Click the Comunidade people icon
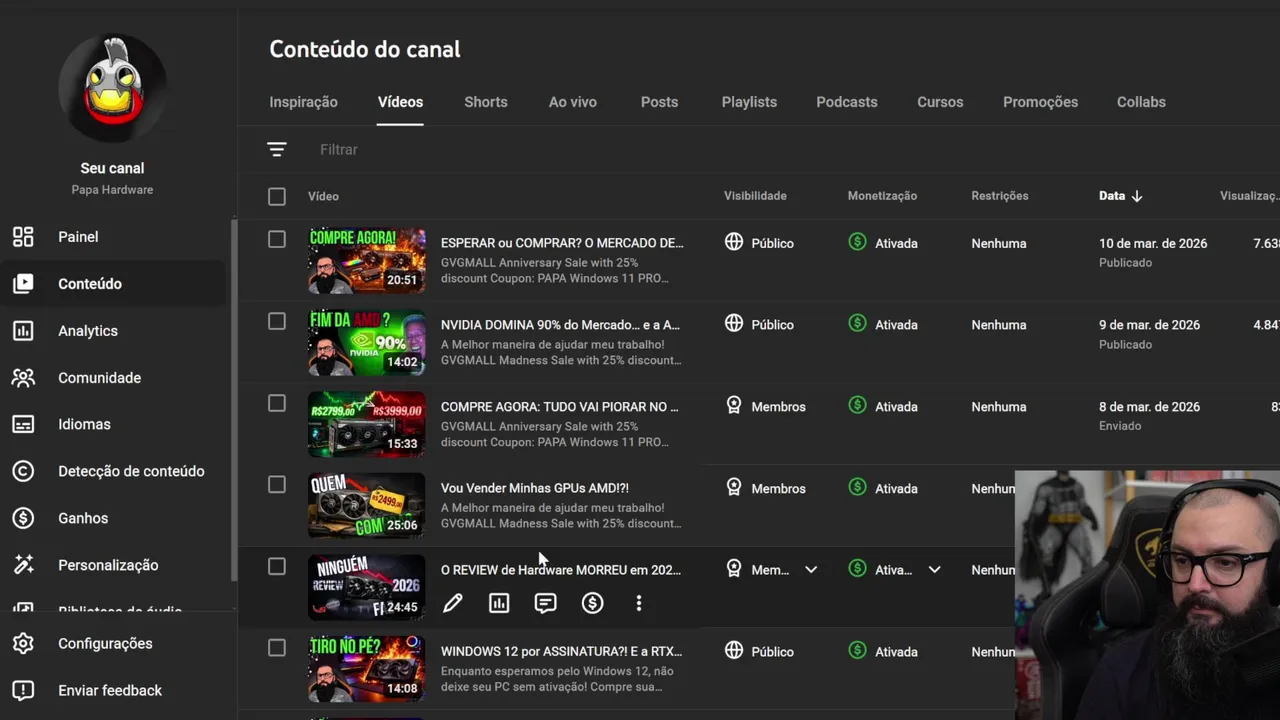1280x720 pixels. click(x=23, y=378)
